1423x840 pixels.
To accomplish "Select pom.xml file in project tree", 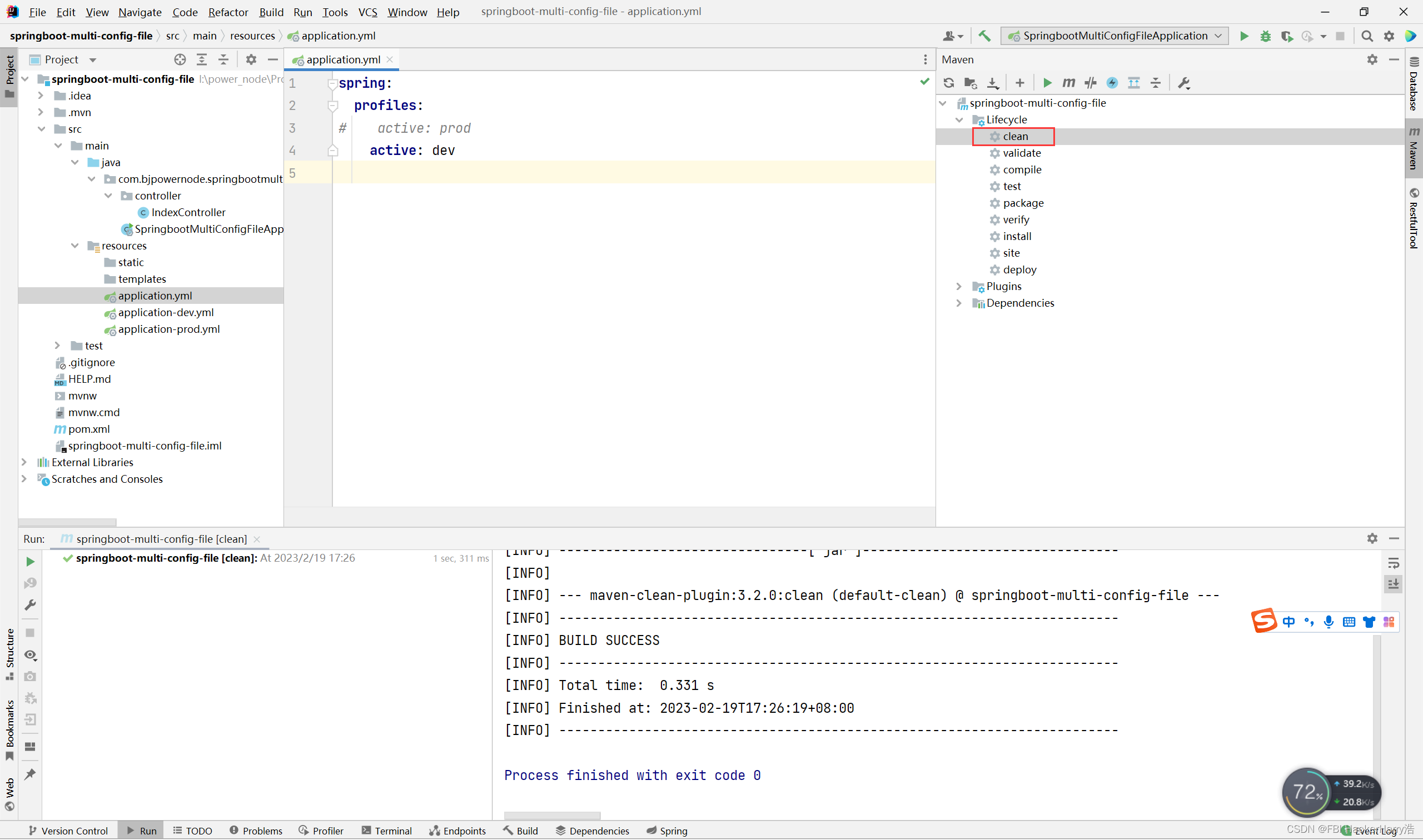I will click(x=88, y=428).
